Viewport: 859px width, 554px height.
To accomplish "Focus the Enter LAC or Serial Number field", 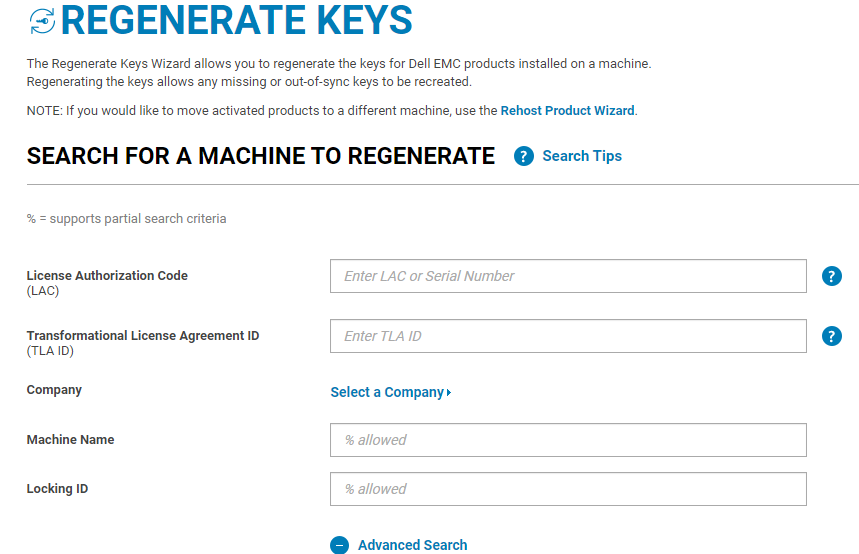I will [x=567, y=276].
